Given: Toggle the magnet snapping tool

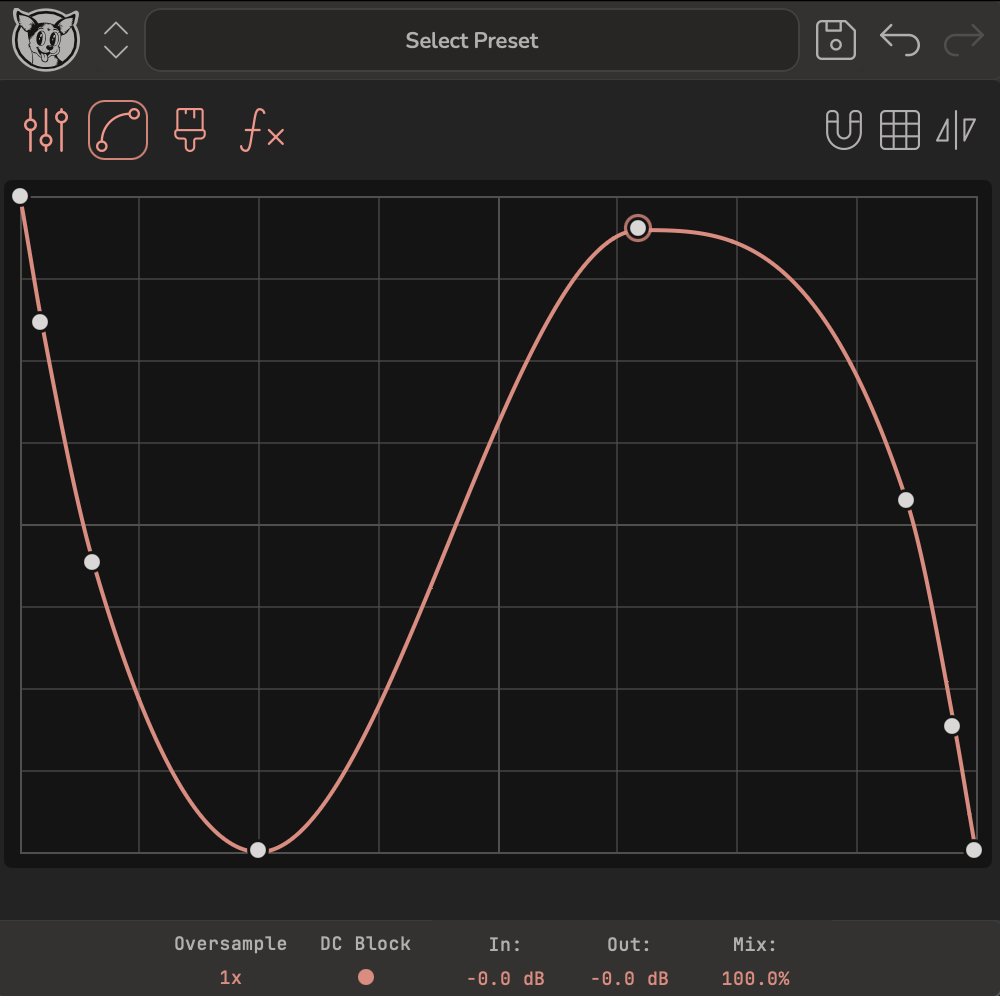Looking at the screenshot, I should pyautogui.click(x=843, y=129).
